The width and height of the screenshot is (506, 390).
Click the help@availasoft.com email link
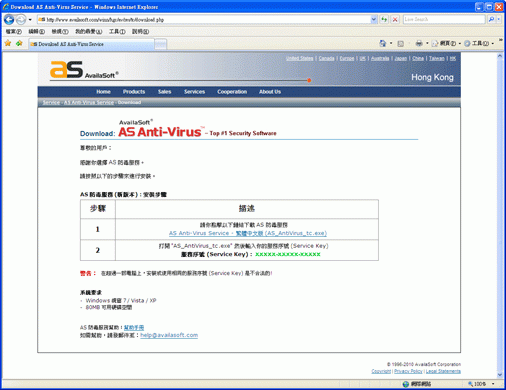click(169, 335)
